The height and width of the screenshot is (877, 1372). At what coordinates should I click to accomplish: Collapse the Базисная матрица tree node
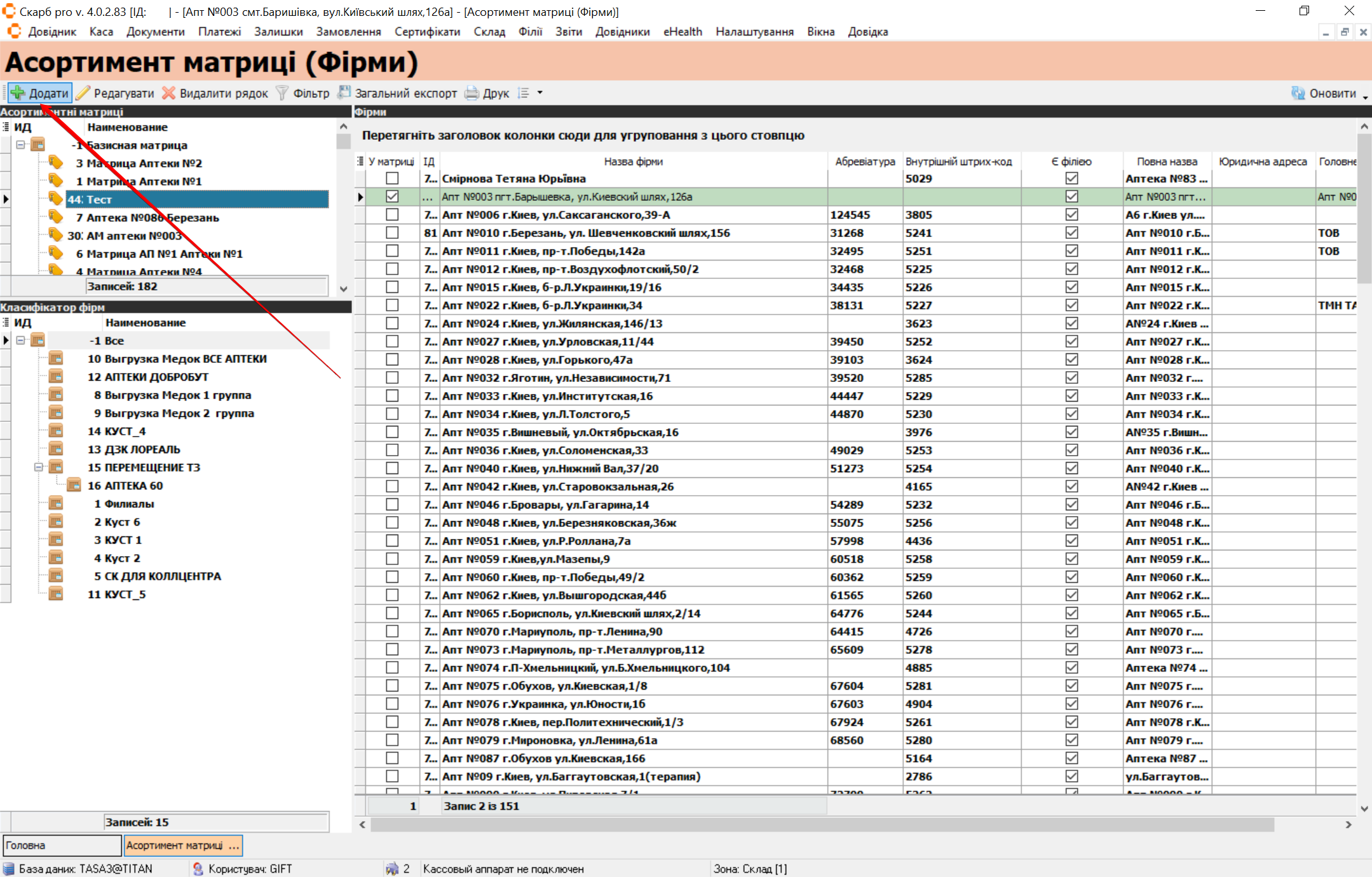click(x=20, y=145)
